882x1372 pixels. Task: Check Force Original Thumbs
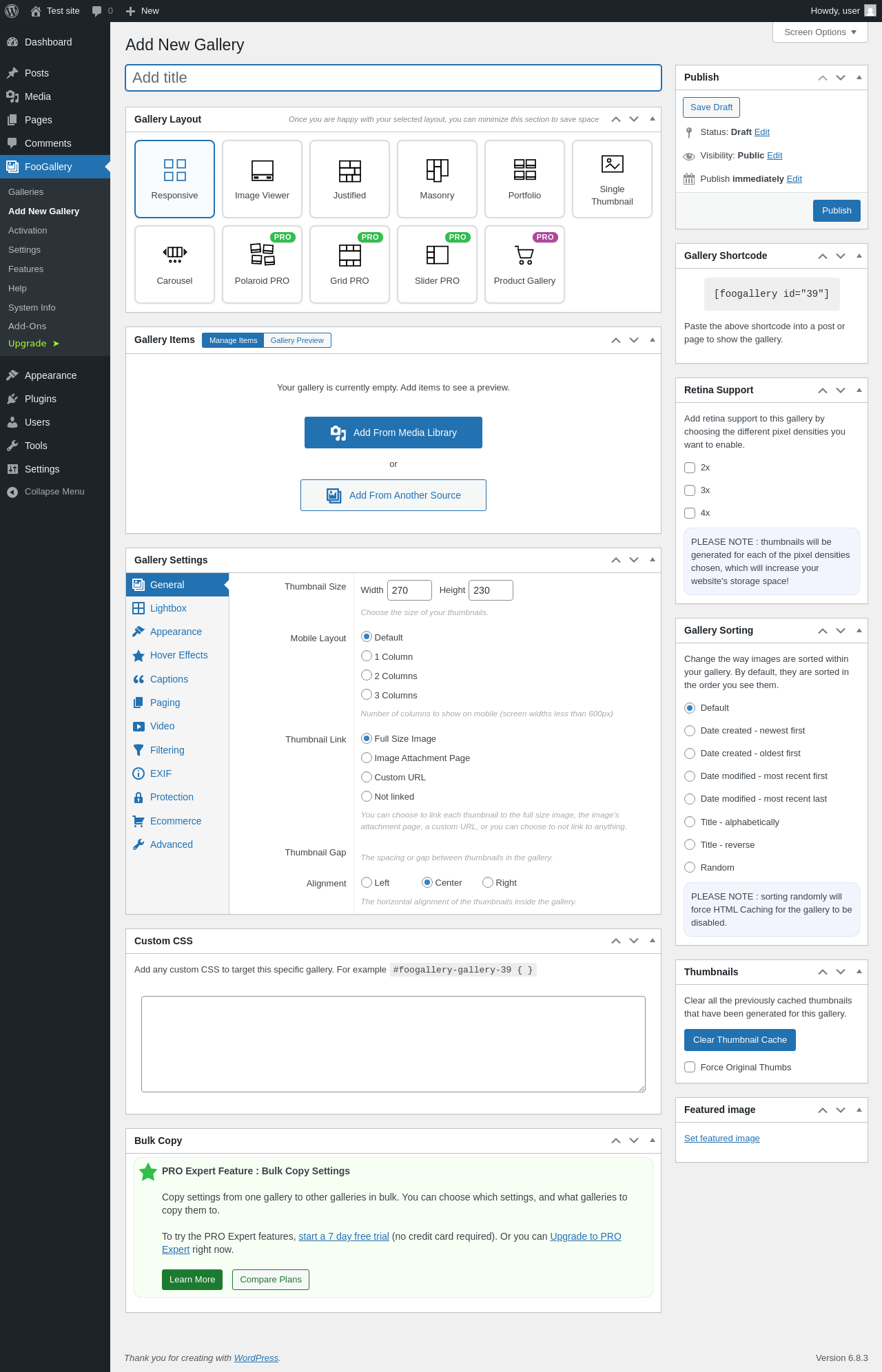(x=690, y=1067)
